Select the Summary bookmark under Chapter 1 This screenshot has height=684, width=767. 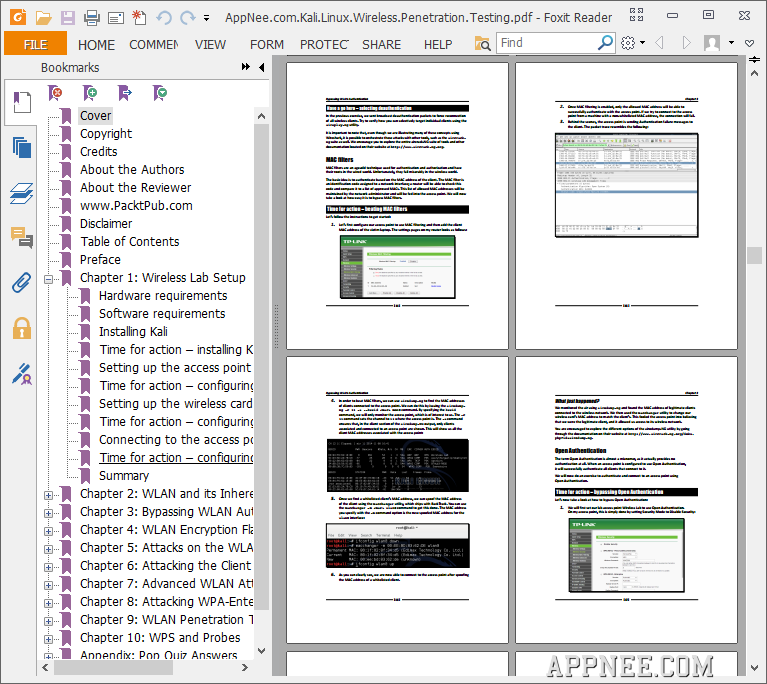[124, 476]
